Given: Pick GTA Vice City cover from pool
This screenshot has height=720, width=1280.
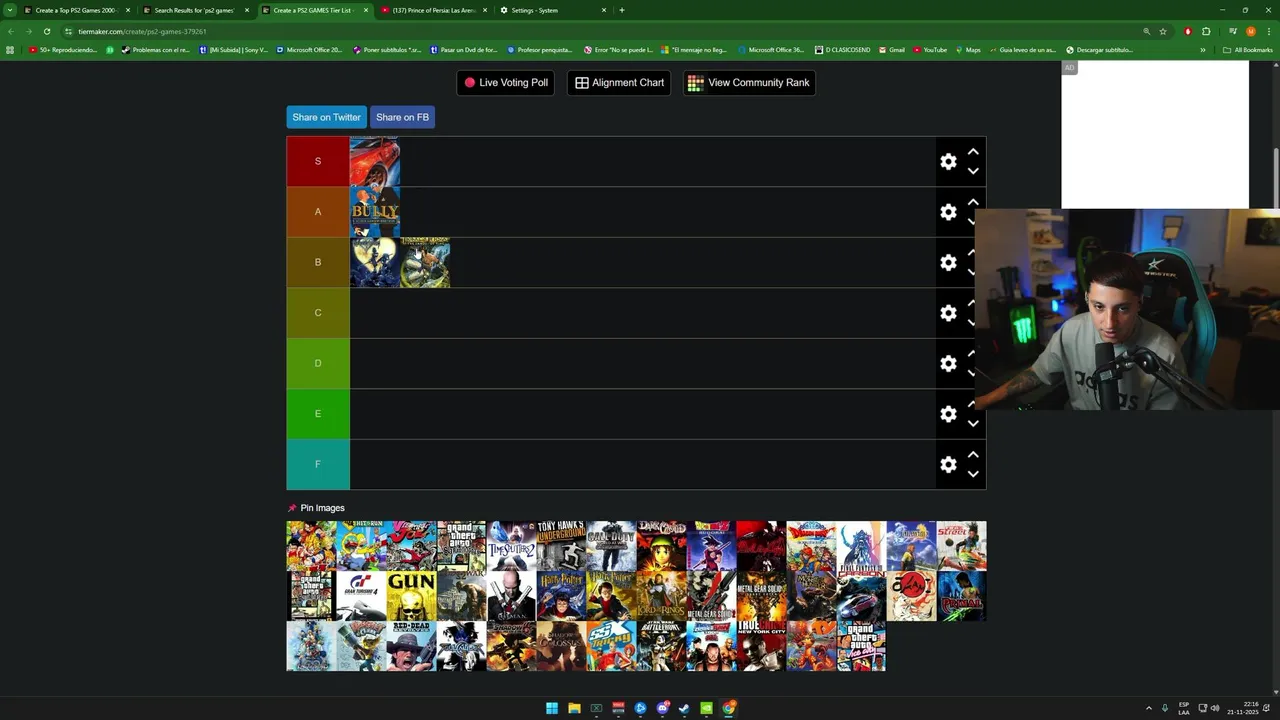Looking at the screenshot, I should coord(861,646).
